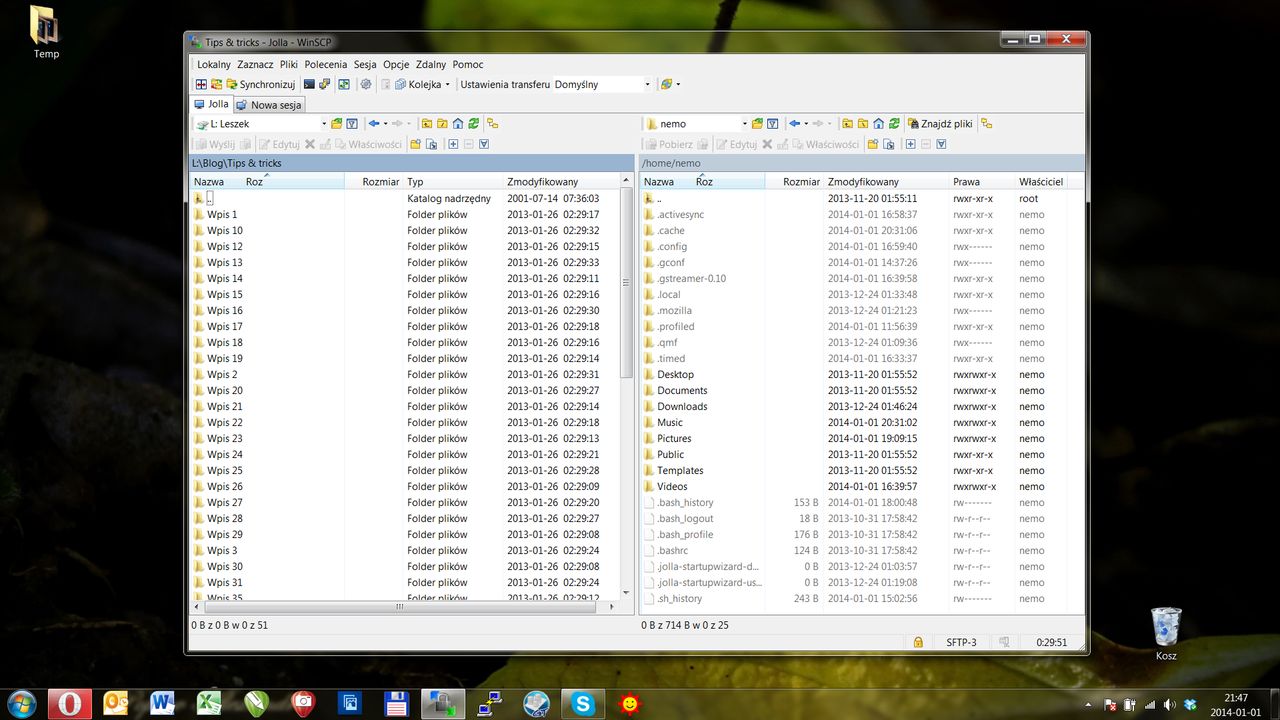Open the Temp folder on desktop
Viewport: 1280px width, 720px height.
[x=46, y=32]
